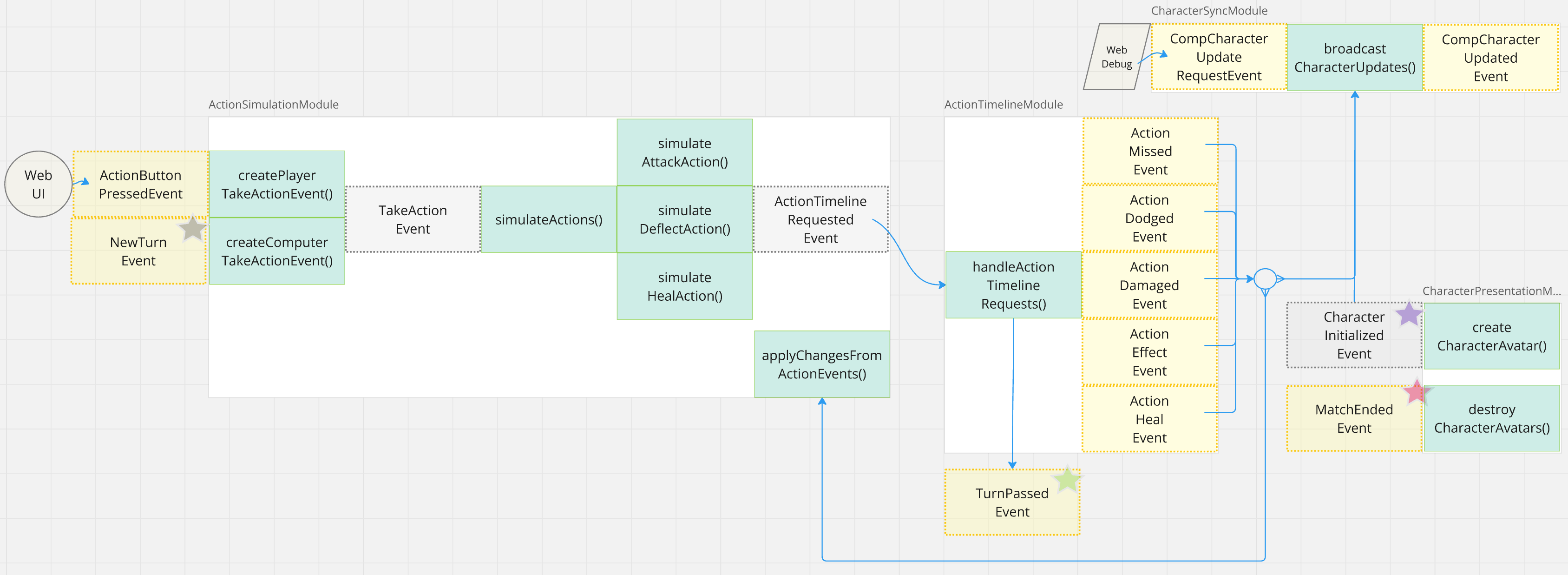This screenshot has width=1568, height=575.
Task: Select the ActionButton PressedEvent sticky note
Action: click(141, 185)
